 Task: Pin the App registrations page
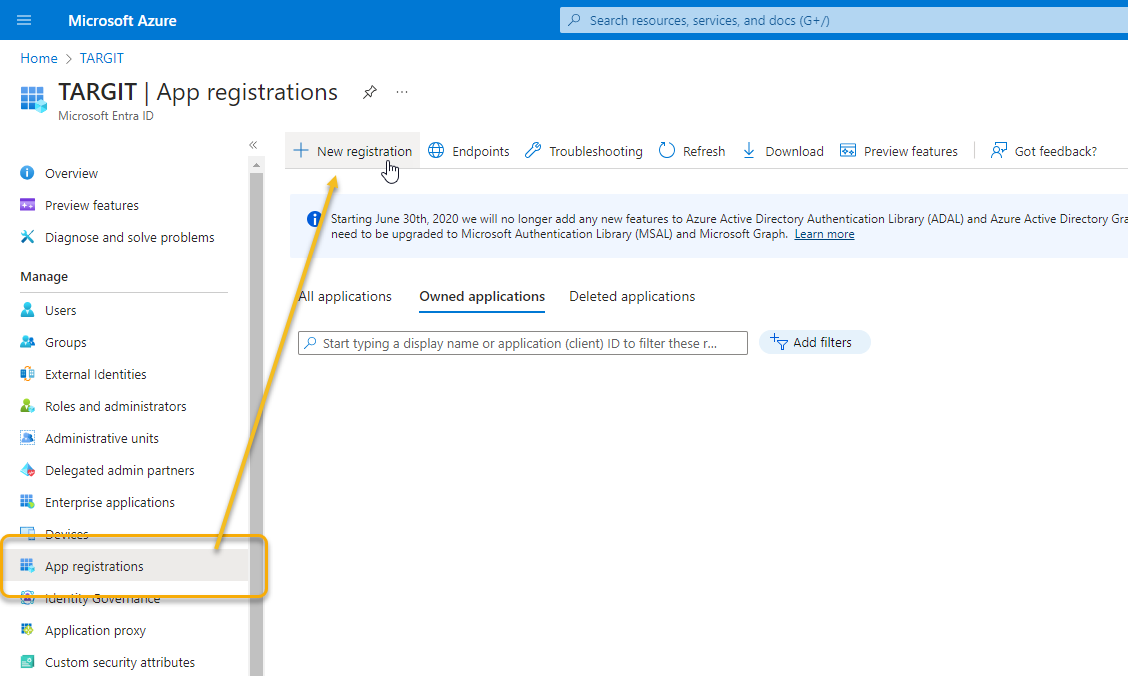370,92
